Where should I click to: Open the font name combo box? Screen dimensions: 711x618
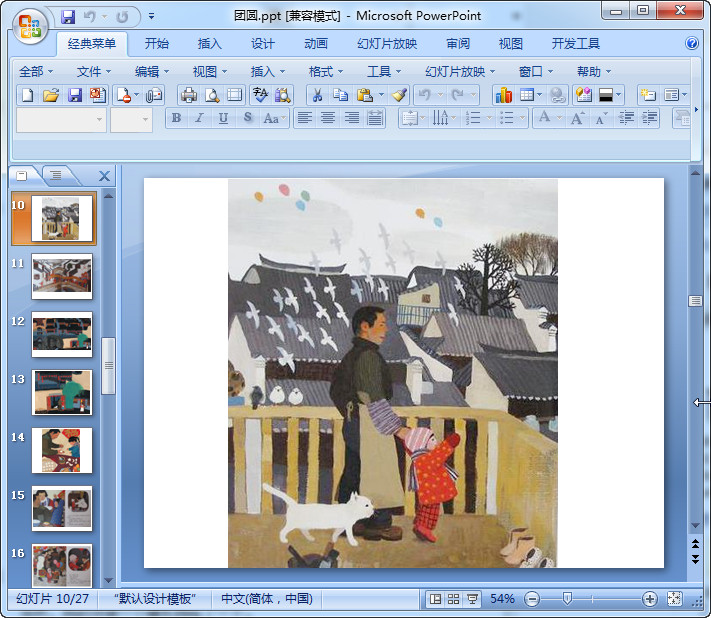tap(61, 120)
